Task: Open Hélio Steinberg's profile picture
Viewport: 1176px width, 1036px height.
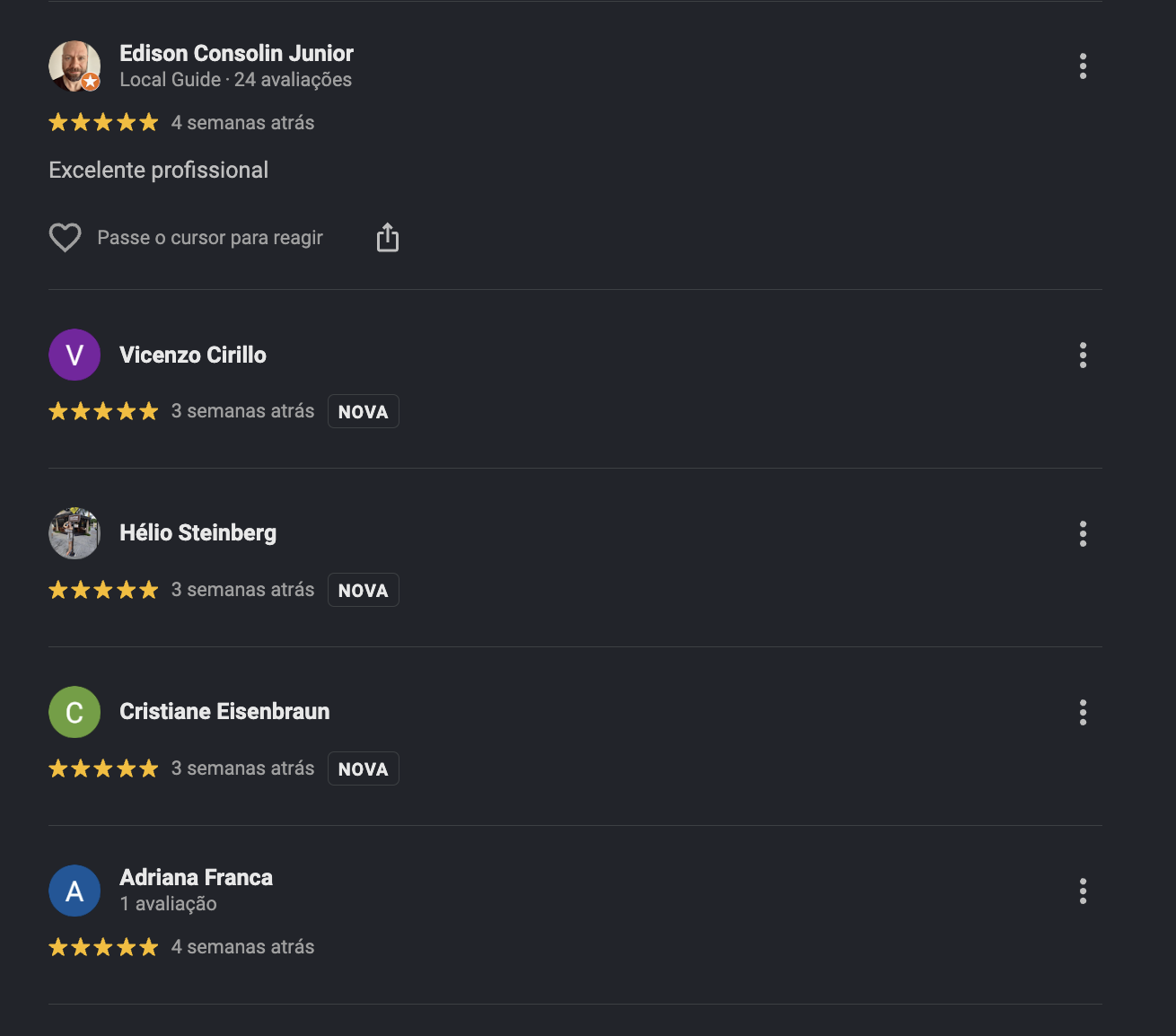Action: click(x=75, y=533)
